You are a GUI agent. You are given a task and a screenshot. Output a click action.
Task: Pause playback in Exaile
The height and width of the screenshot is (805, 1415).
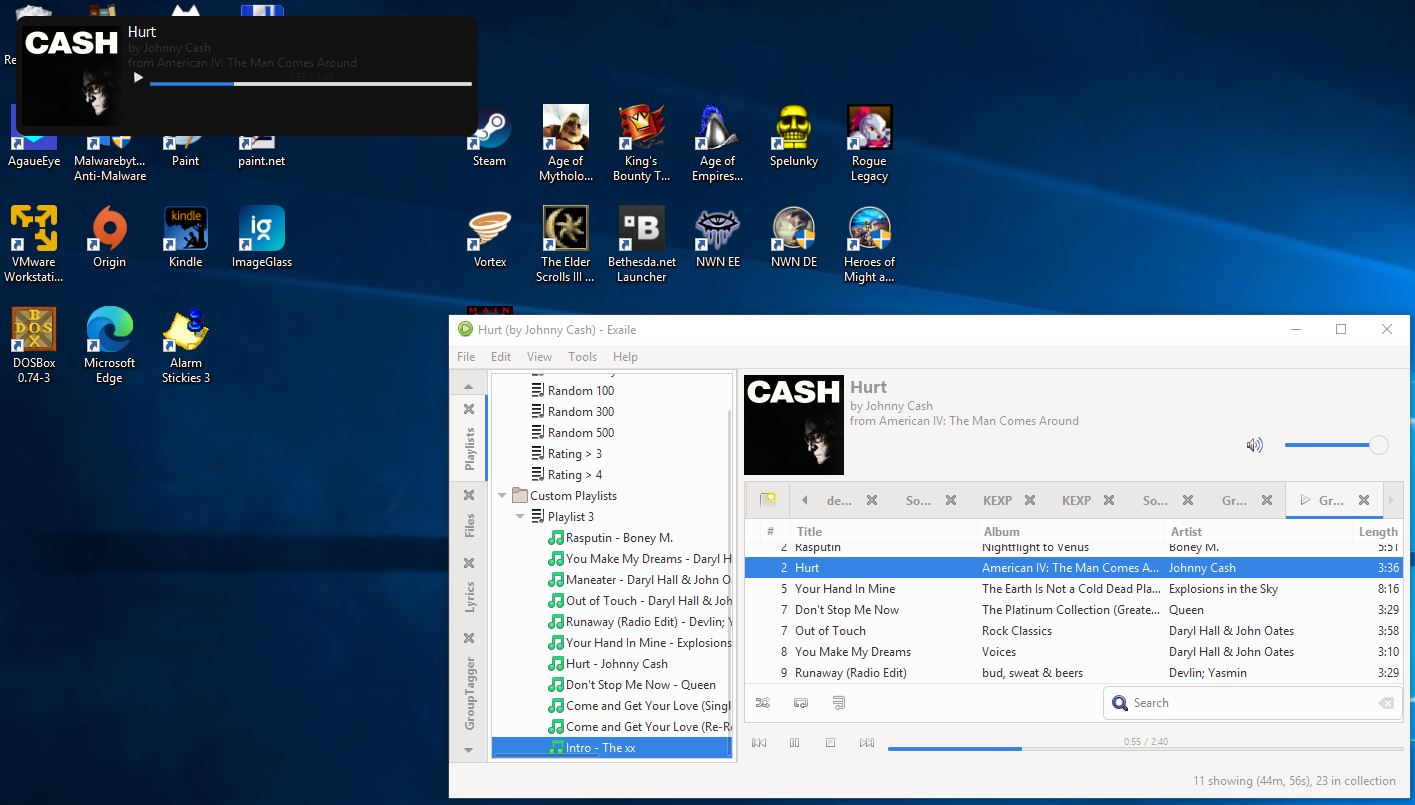coord(795,742)
